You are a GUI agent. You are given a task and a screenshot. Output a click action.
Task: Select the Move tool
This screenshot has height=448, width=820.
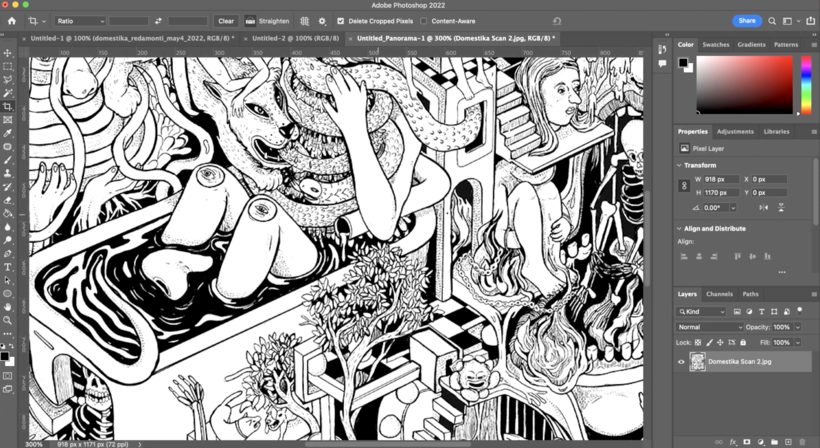7,53
